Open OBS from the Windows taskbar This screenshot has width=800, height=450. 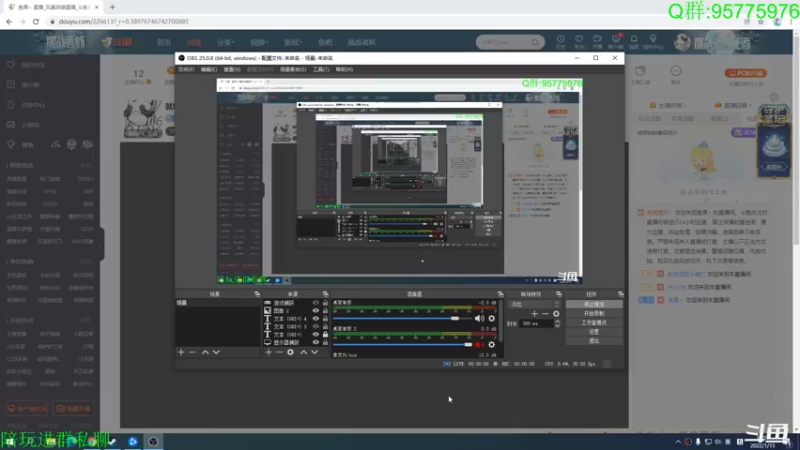[153, 442]
